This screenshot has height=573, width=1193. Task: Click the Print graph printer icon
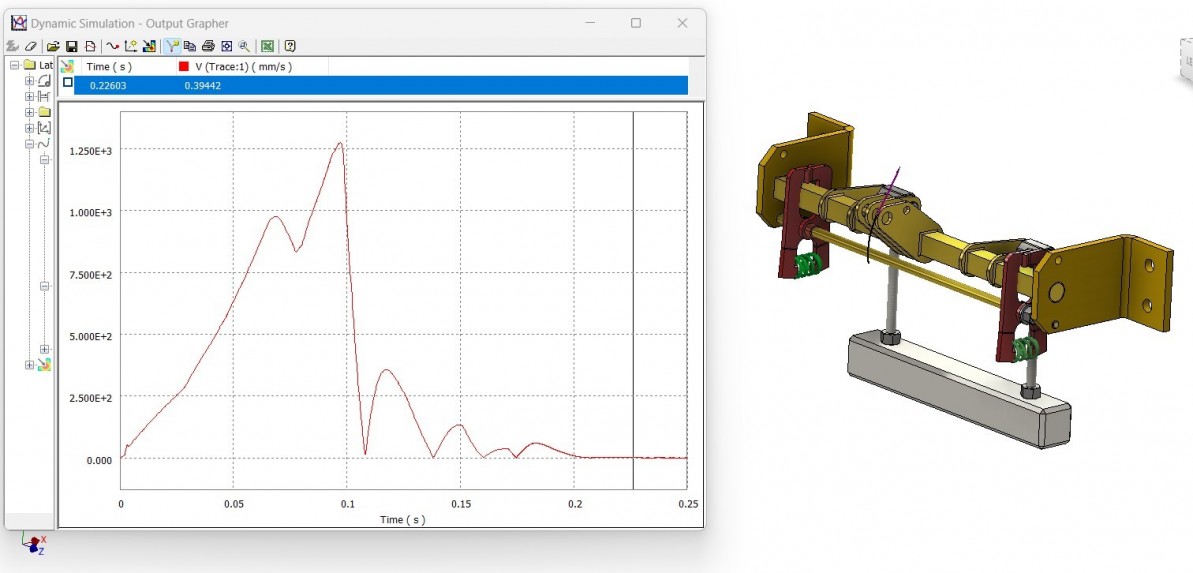[208, 46]
